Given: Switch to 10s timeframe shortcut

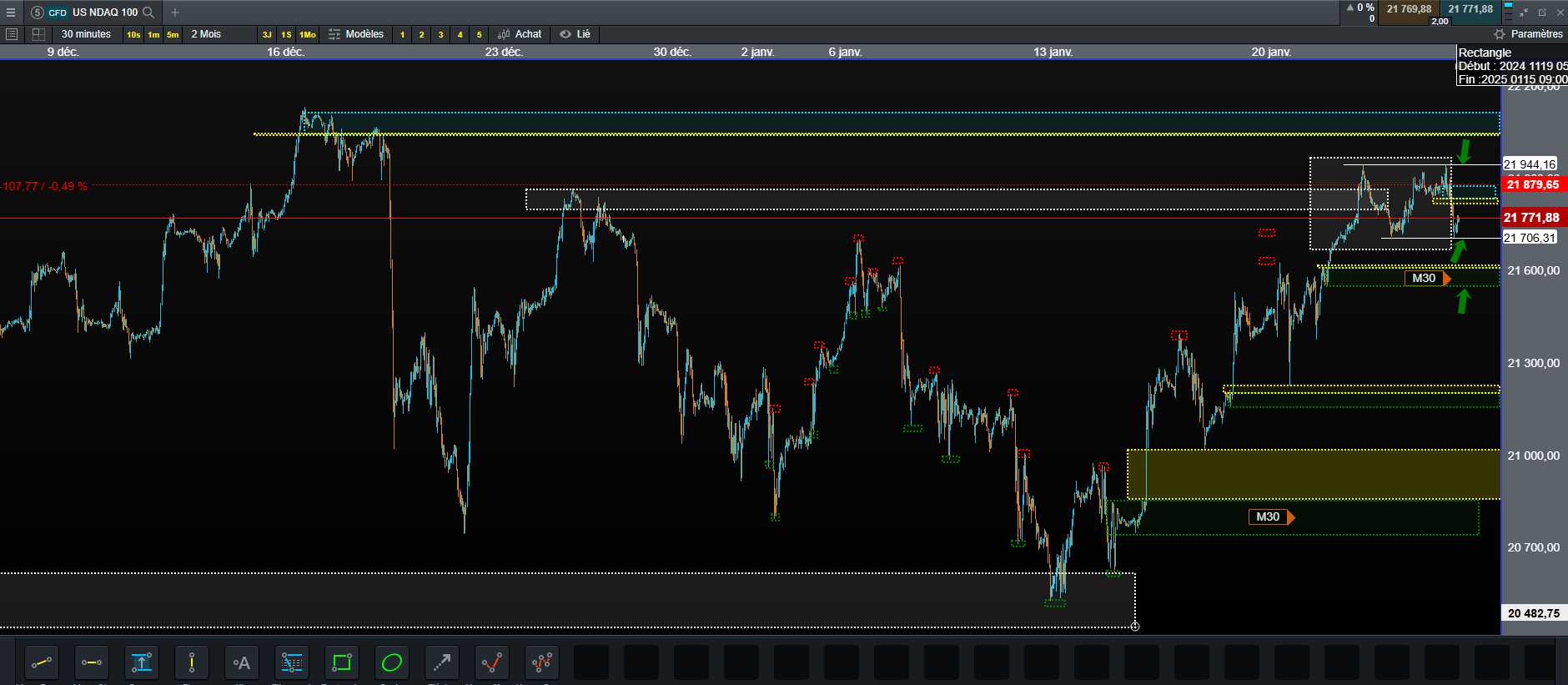Looking at the screenshot, I should pos(133,34).
